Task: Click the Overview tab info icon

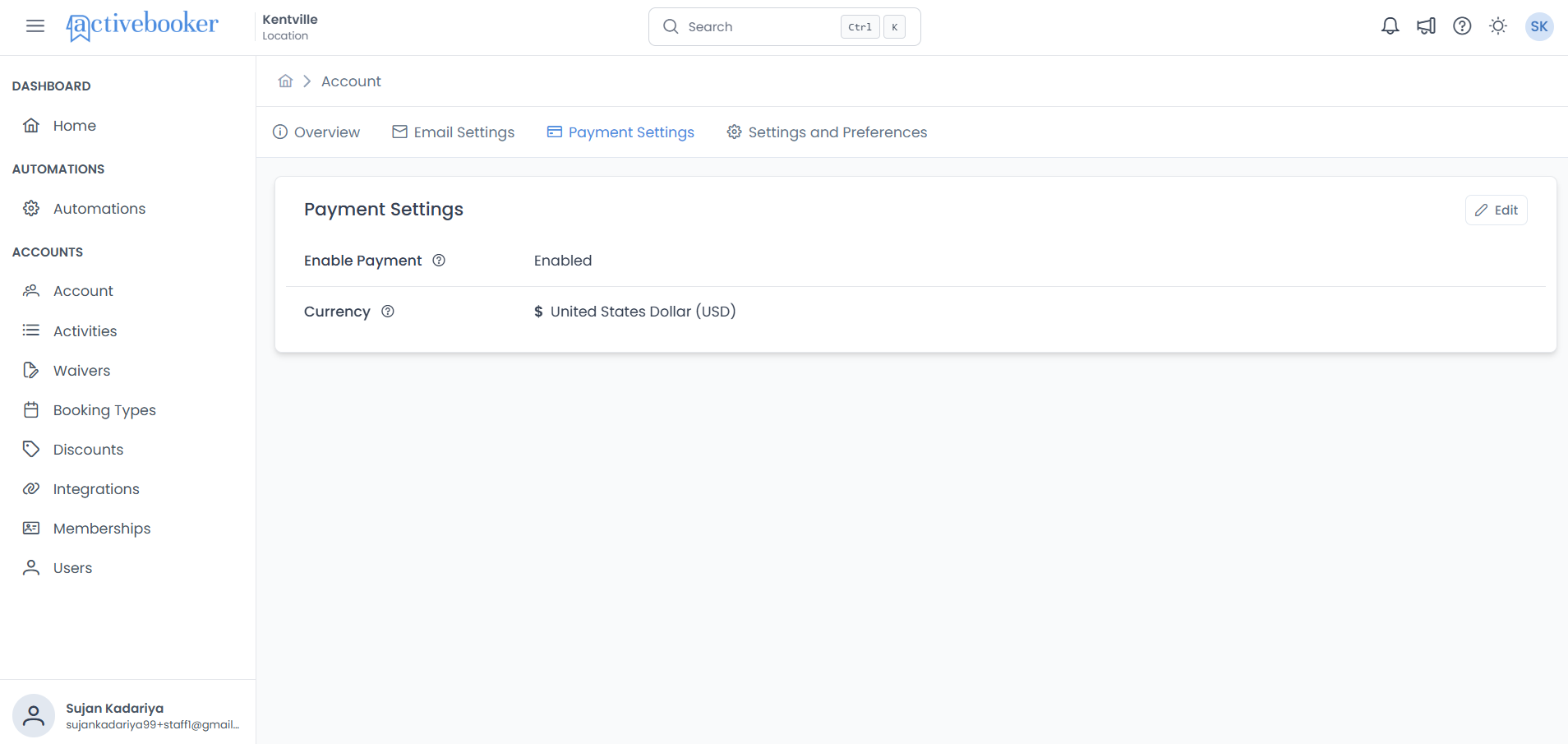Action: click(280, 132)
